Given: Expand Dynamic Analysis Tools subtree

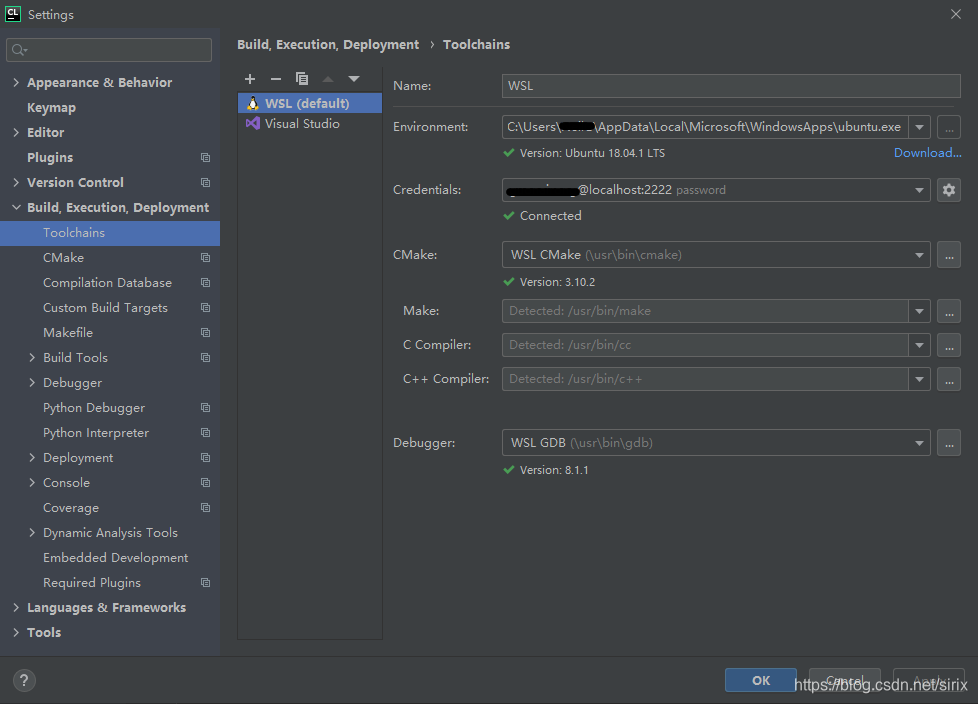Looking at the screenshot, I should point(32,533).
